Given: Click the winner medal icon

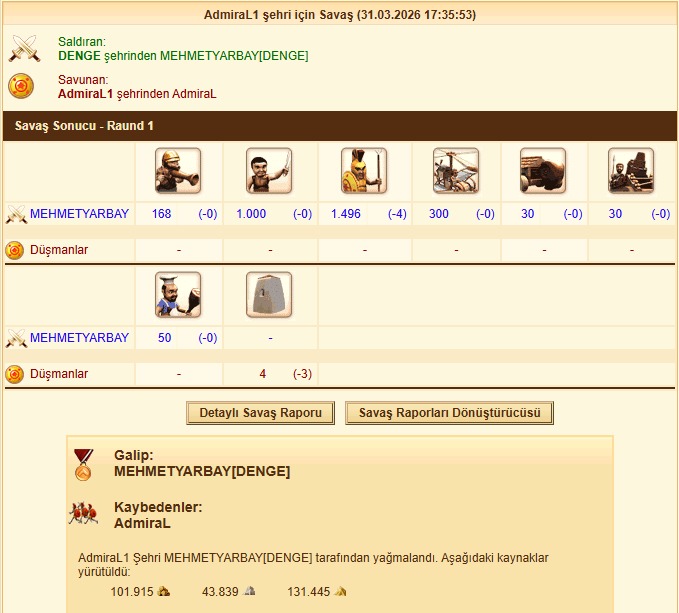Looking at the screenshot, I should coord(83,465).
